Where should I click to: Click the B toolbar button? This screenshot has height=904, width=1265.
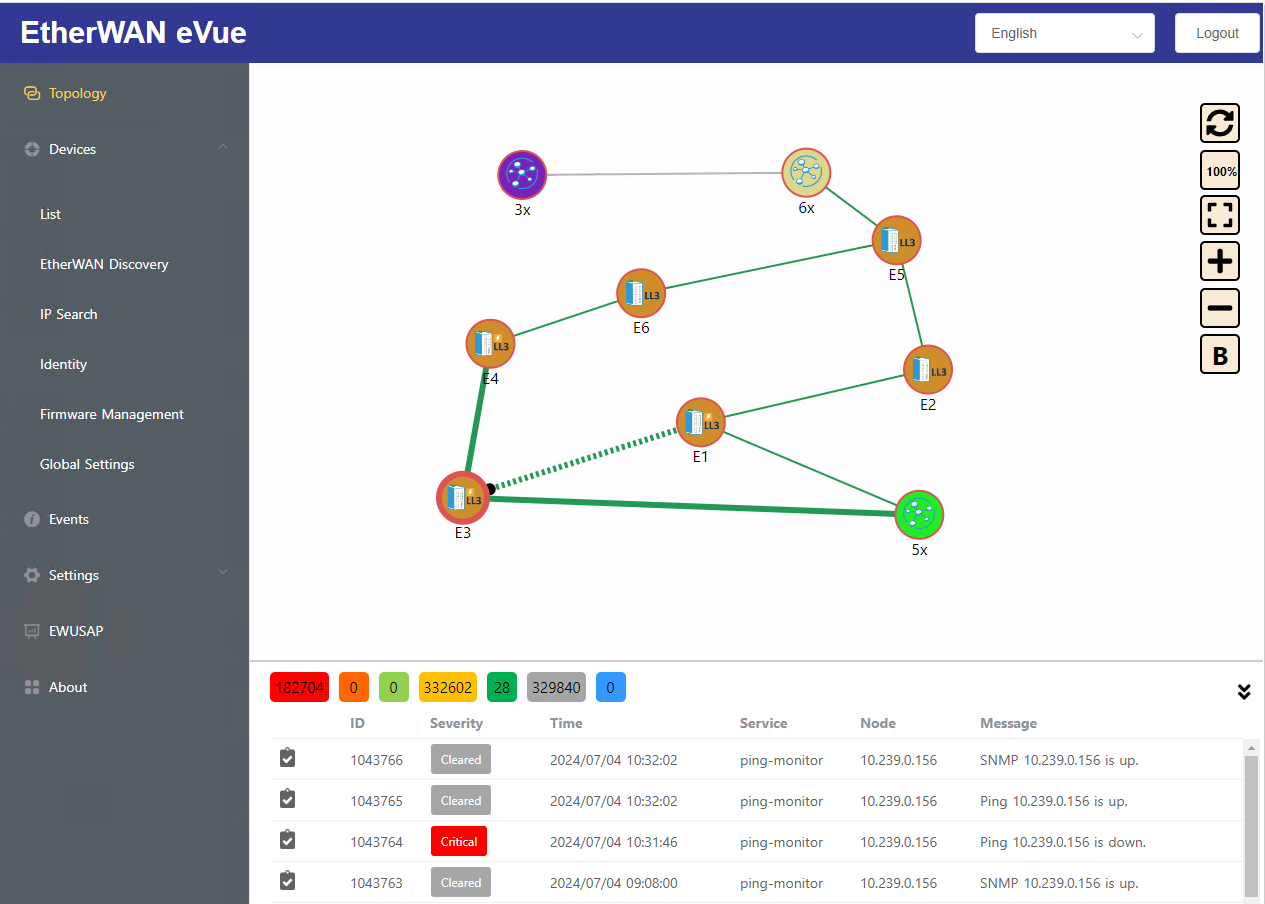pos(1219,354)
